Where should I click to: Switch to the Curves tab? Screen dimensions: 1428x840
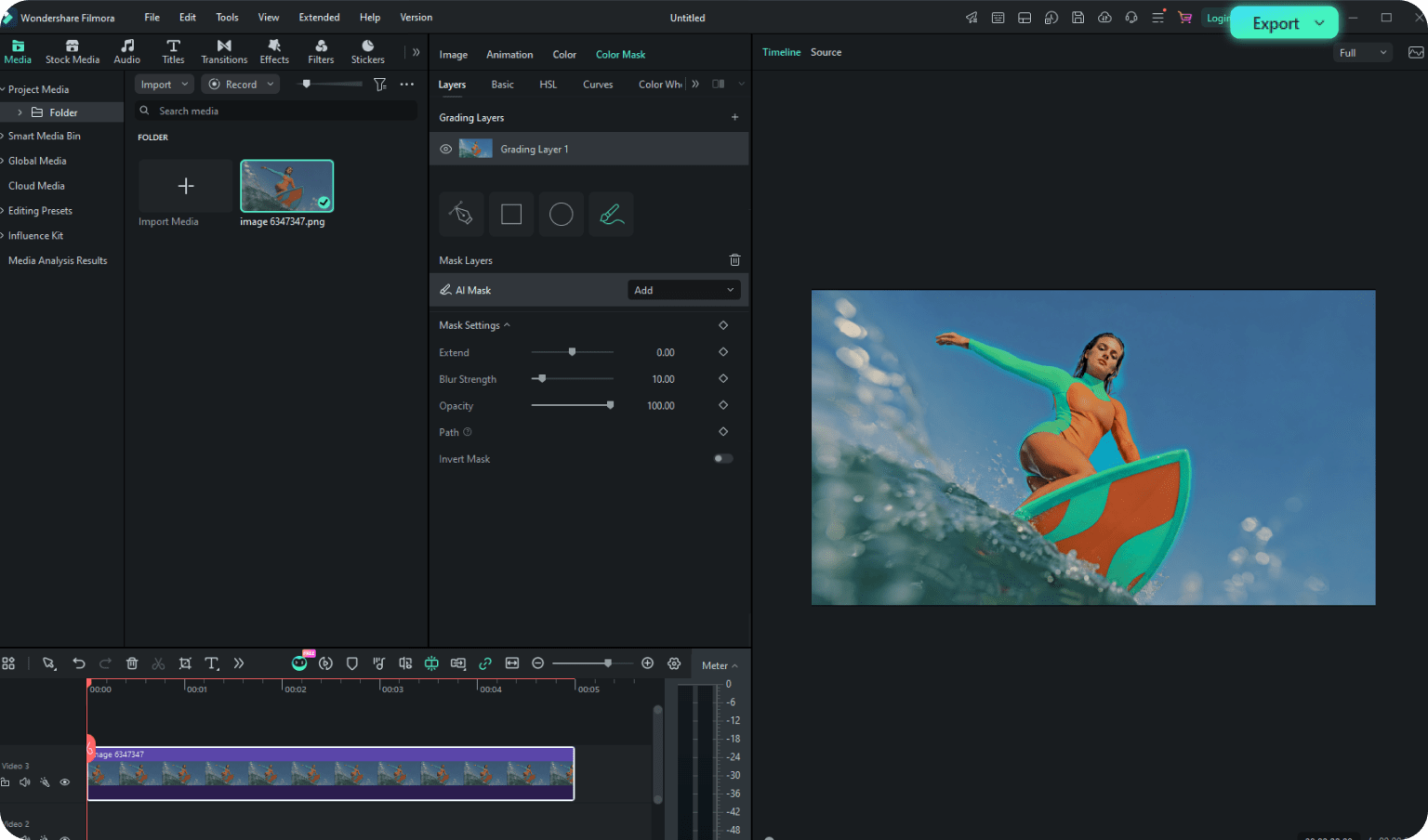point(598,85)
